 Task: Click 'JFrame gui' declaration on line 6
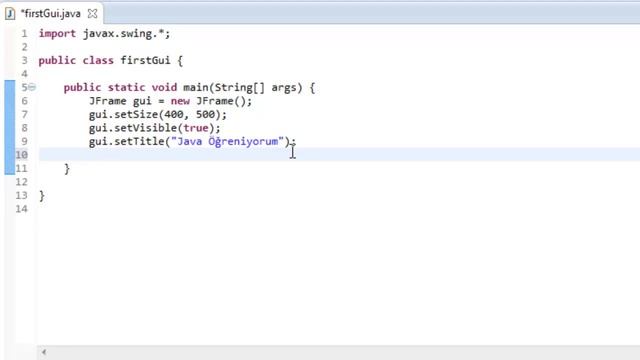point(120,101)
